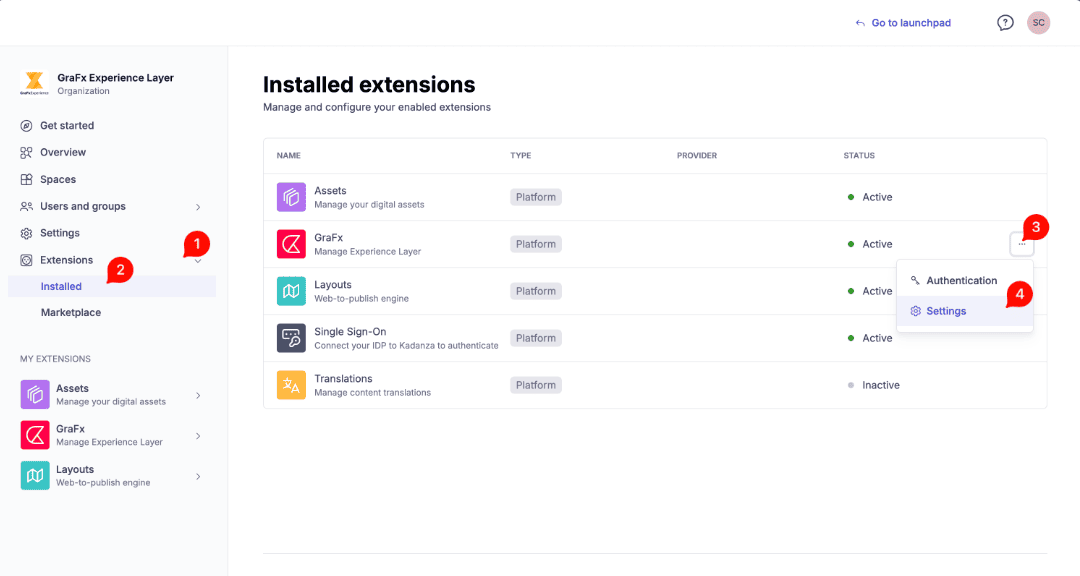Select Authentication from the context menu

pos(965,280)
